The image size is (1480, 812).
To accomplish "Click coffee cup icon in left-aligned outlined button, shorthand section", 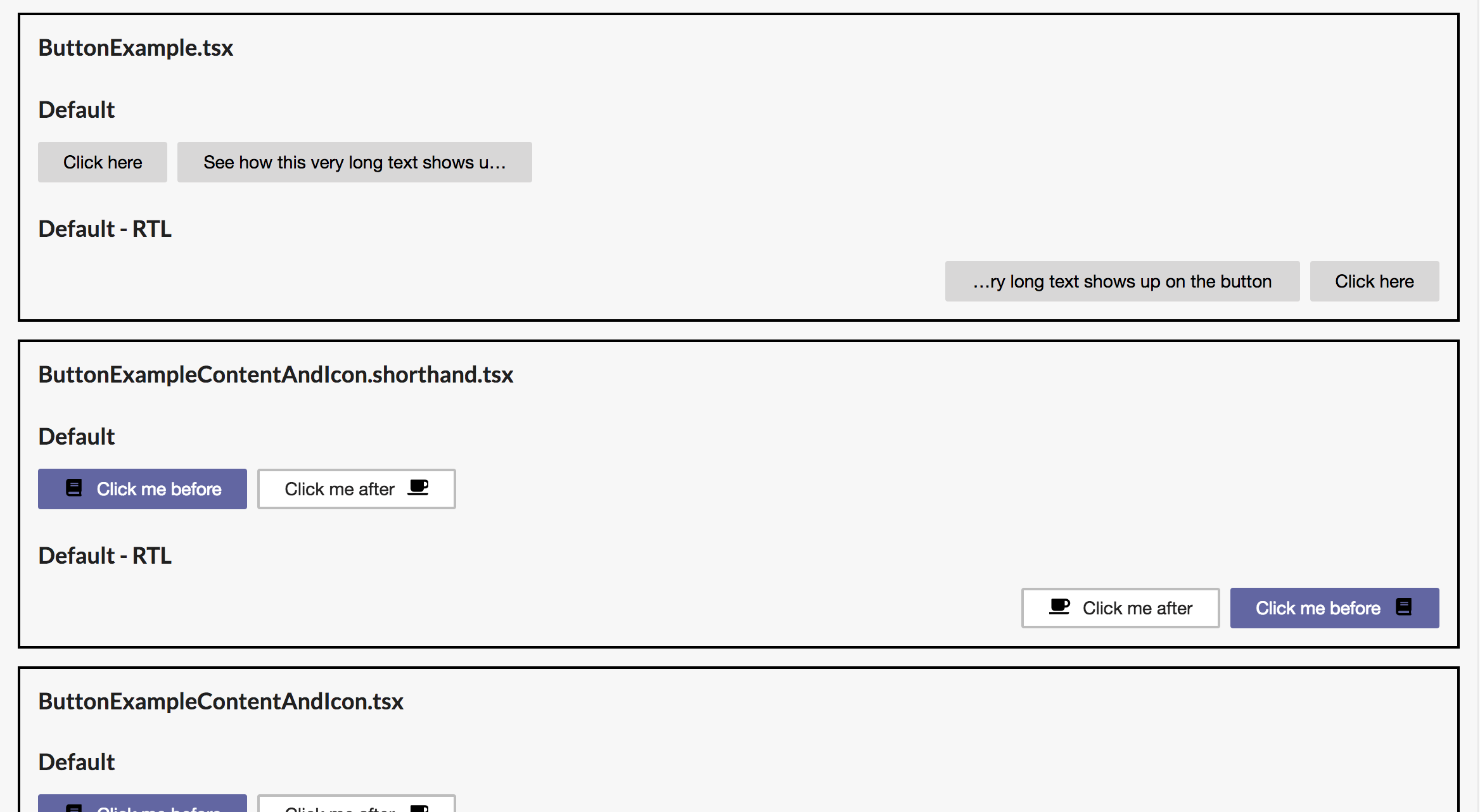I will [x=418, y=488].
